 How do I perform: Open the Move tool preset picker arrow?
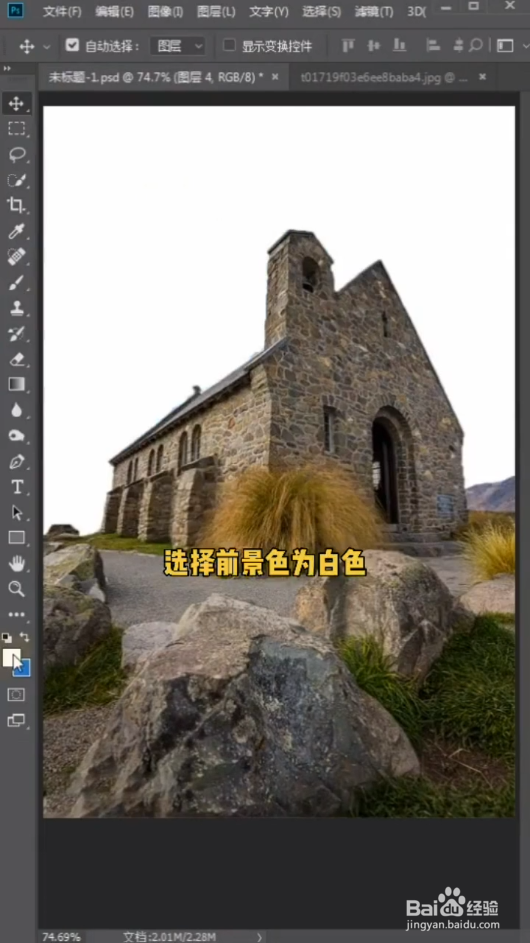(47, 46)
